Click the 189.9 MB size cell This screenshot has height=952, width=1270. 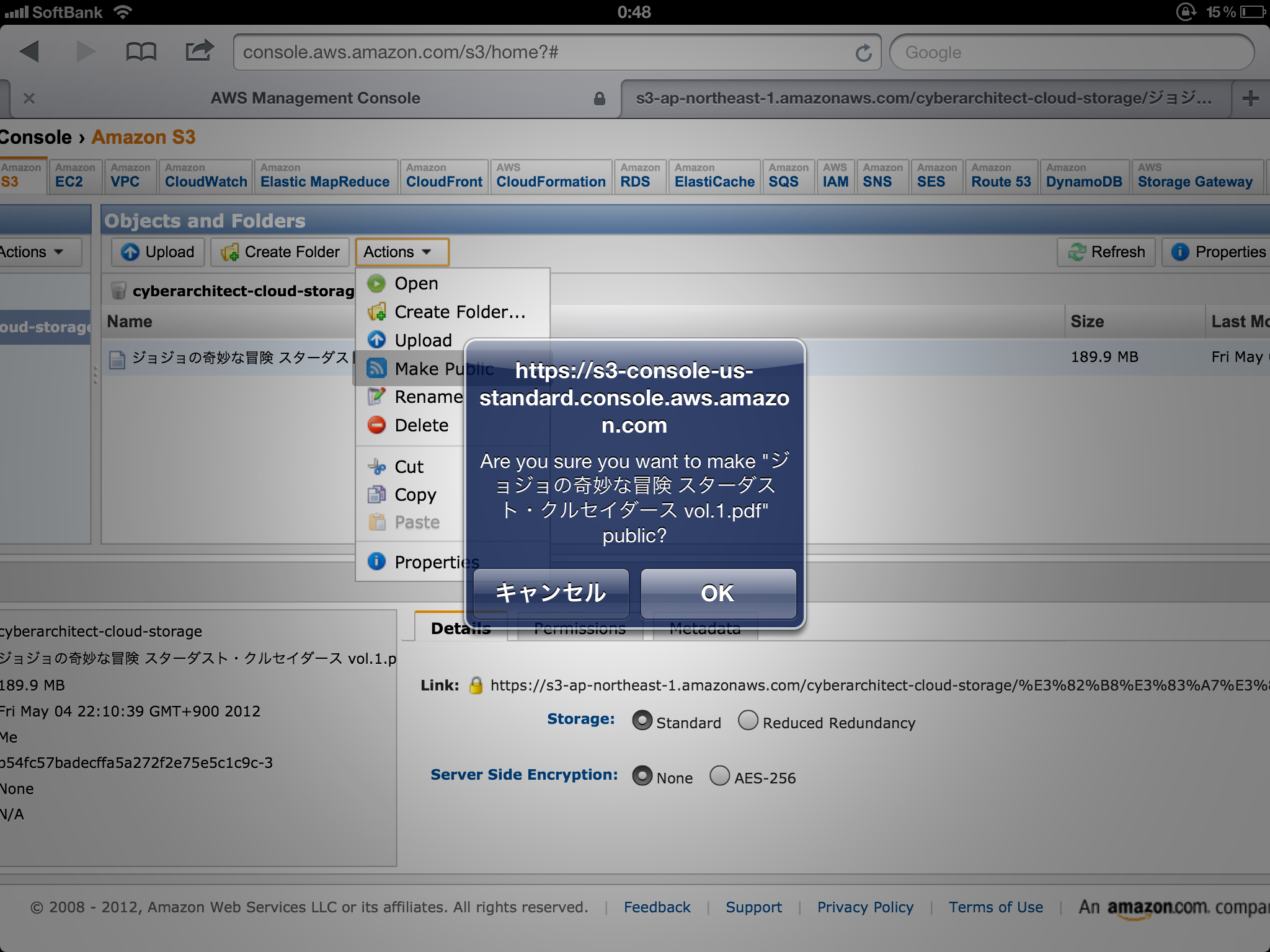1104,357
